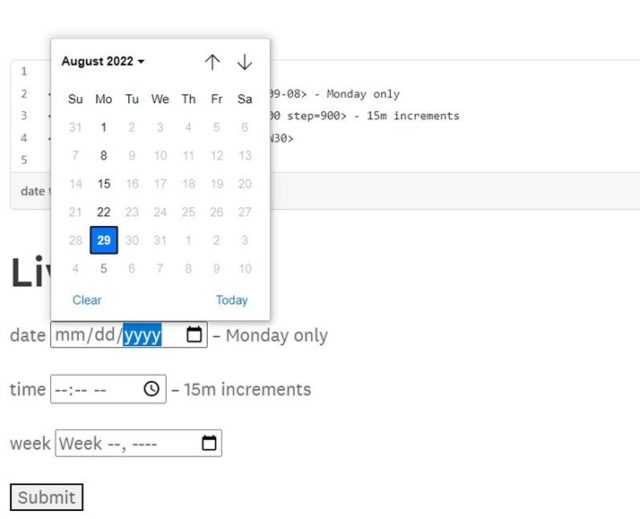Go to next month with down arrow
Image resolution: width=640 pixels, height=519 pixels.
tap(244, 62)
